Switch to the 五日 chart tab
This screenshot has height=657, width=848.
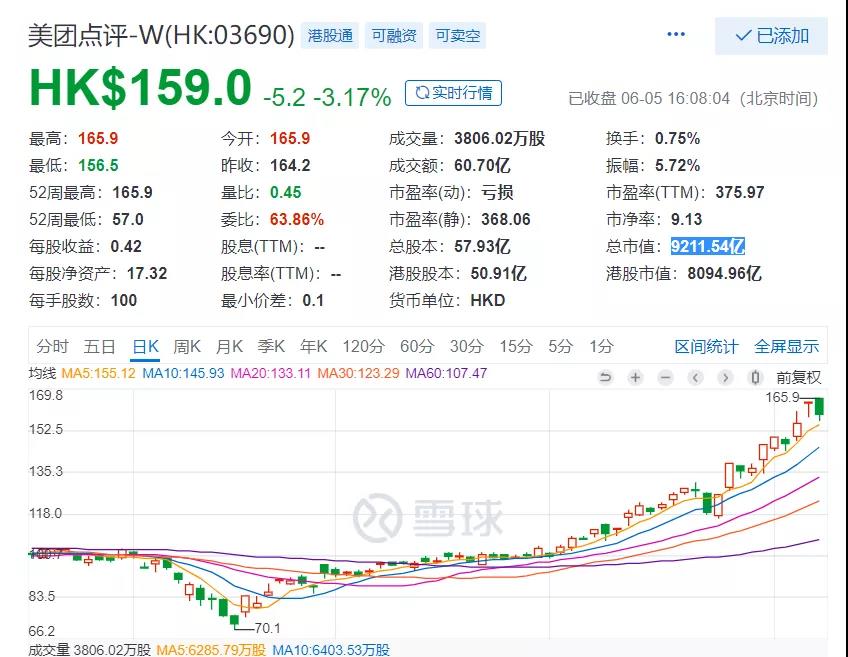(x=100, y=346)
